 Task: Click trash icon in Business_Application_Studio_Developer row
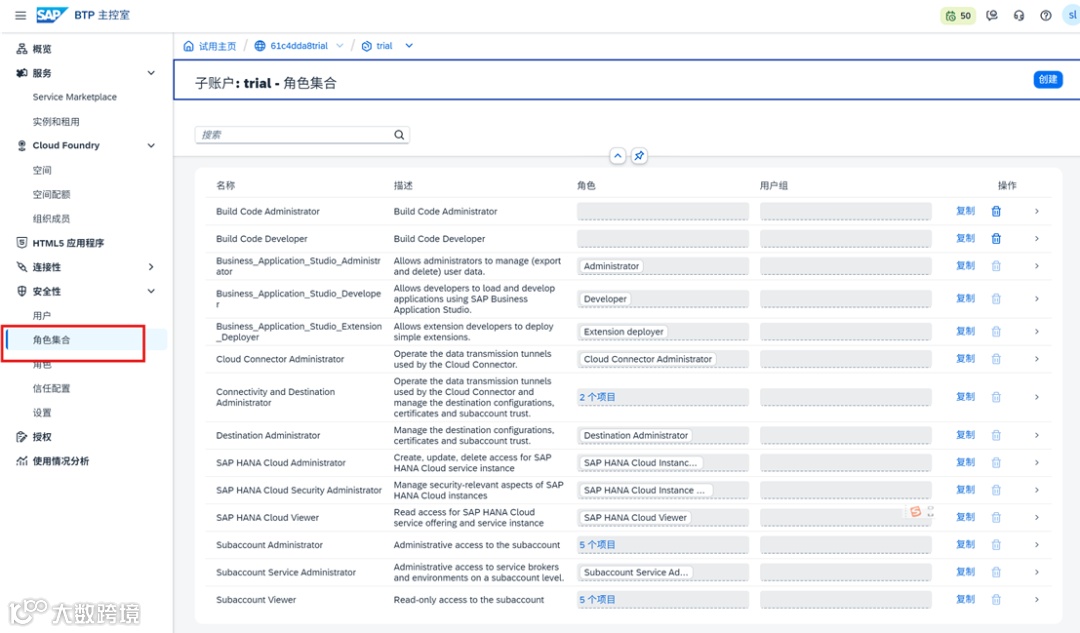pos(996,299)
